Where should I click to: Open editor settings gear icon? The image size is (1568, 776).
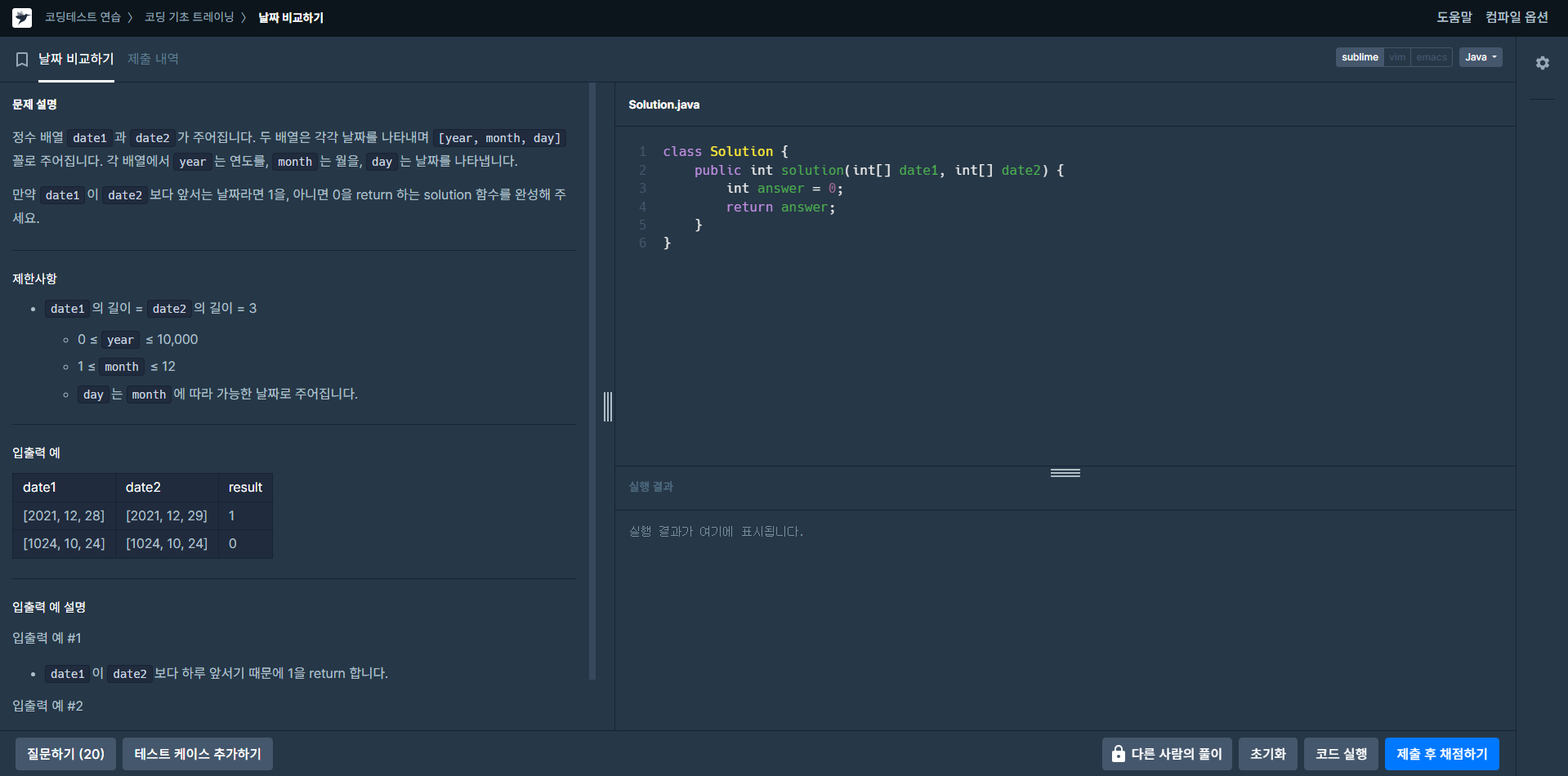pos(1542,63)
